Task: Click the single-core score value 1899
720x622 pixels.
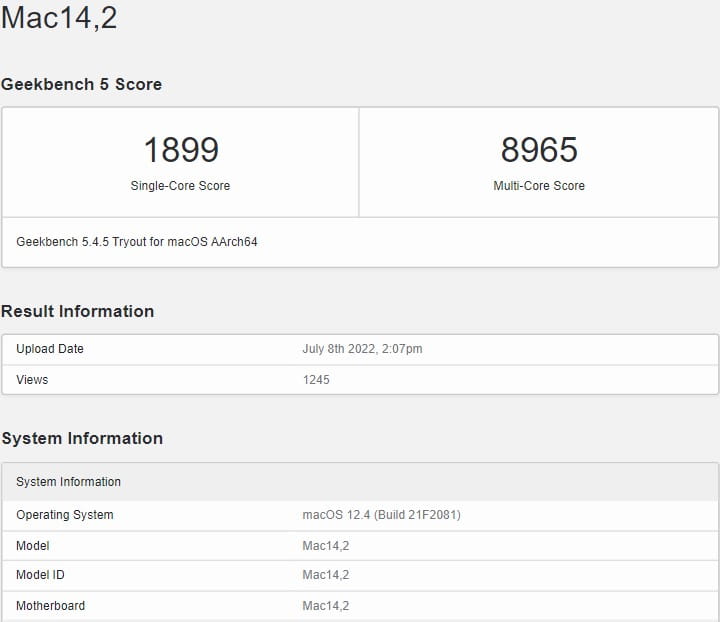Action: [x=181, y=150]
